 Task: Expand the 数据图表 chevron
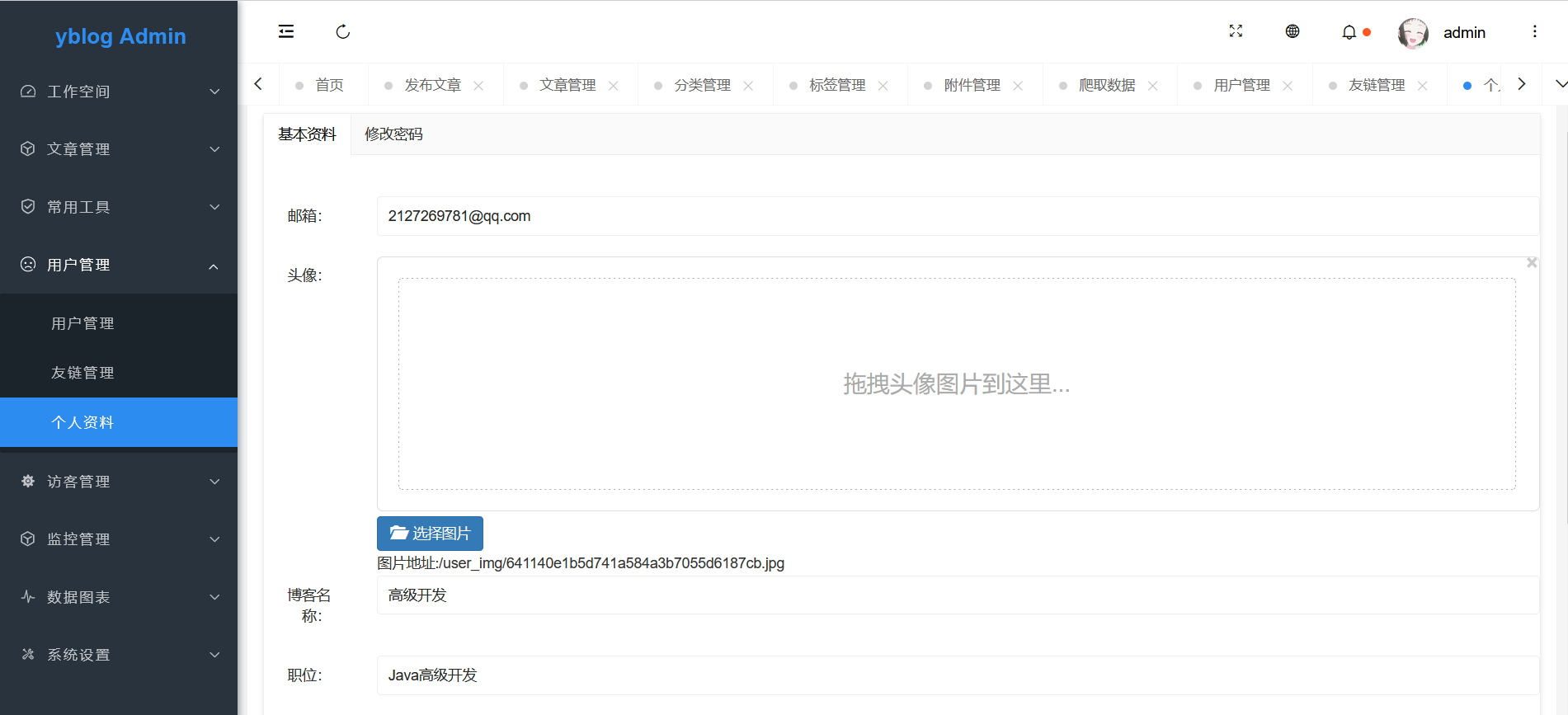[x=214, y=597]
